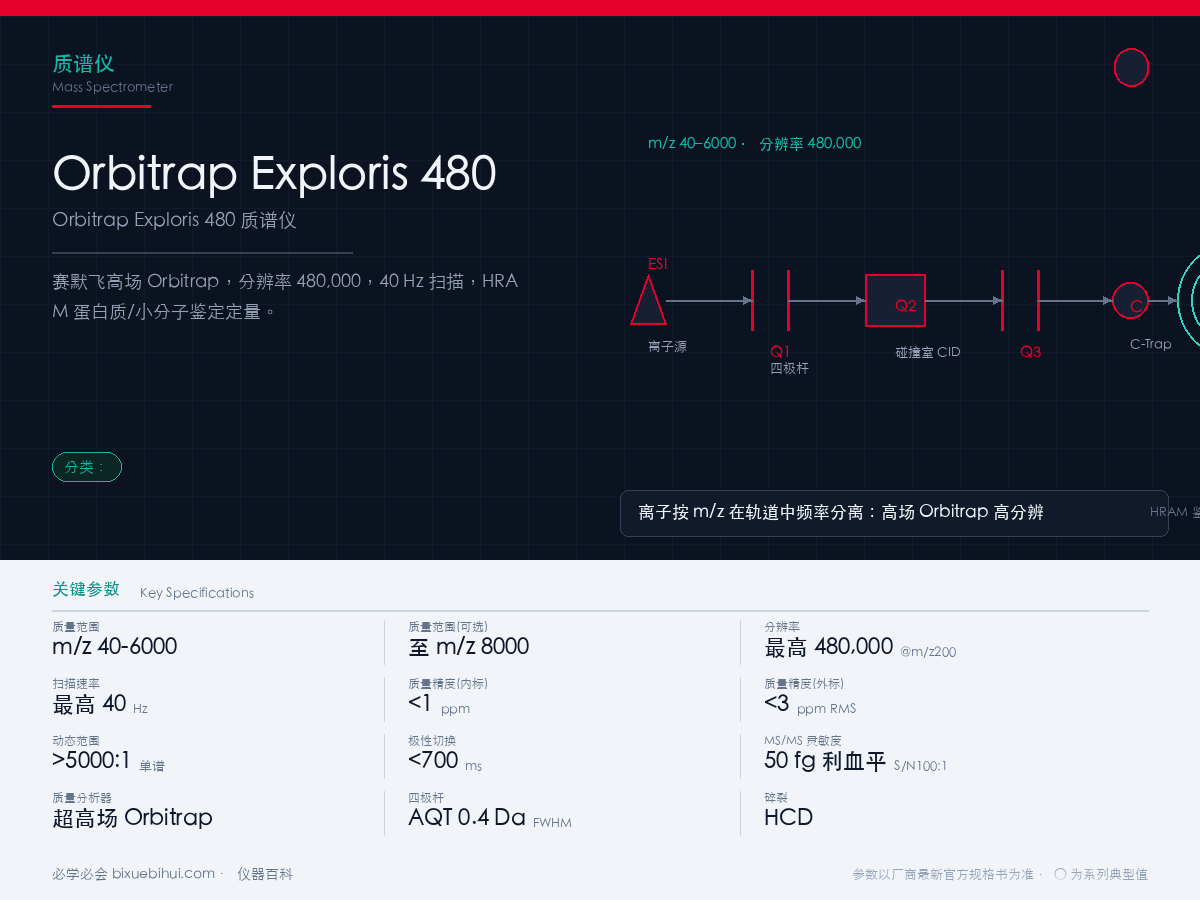
Task: Click the Q3 label in diagram
Action: [1030, 352]
